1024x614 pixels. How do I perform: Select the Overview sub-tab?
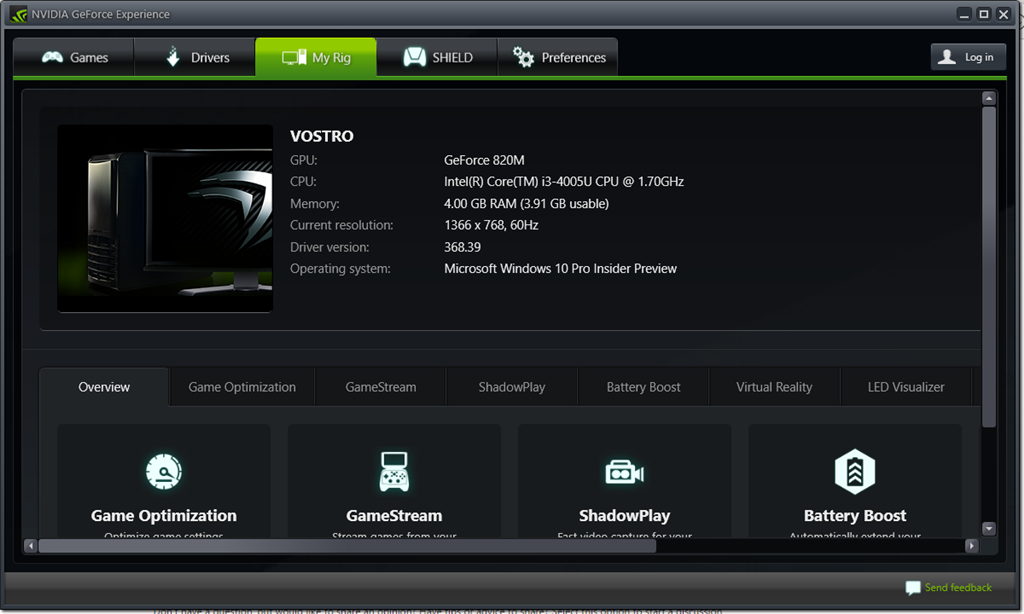click(x=104, y=387)
